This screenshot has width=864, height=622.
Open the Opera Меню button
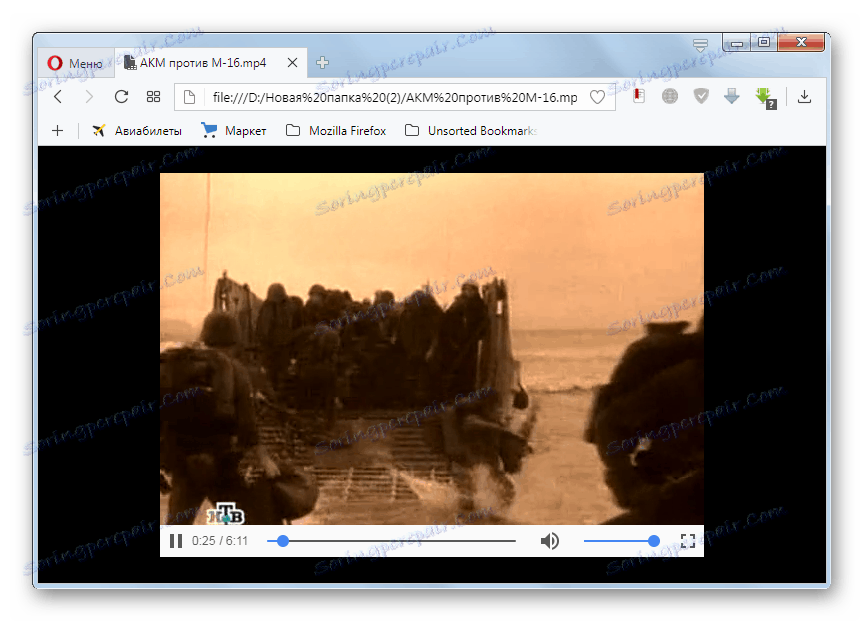75,63
